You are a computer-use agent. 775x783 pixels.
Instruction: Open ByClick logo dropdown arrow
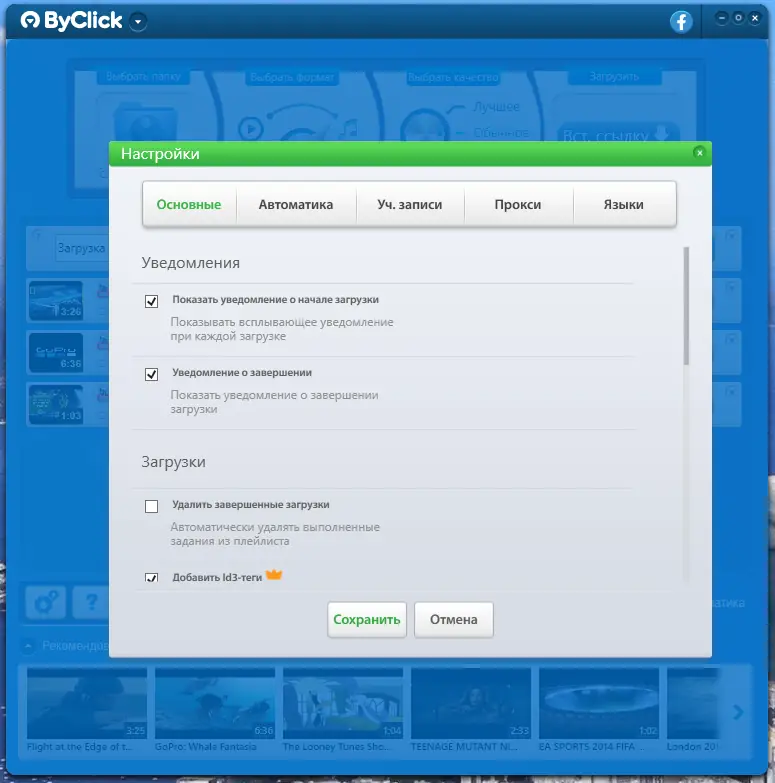tap(138, 21)
